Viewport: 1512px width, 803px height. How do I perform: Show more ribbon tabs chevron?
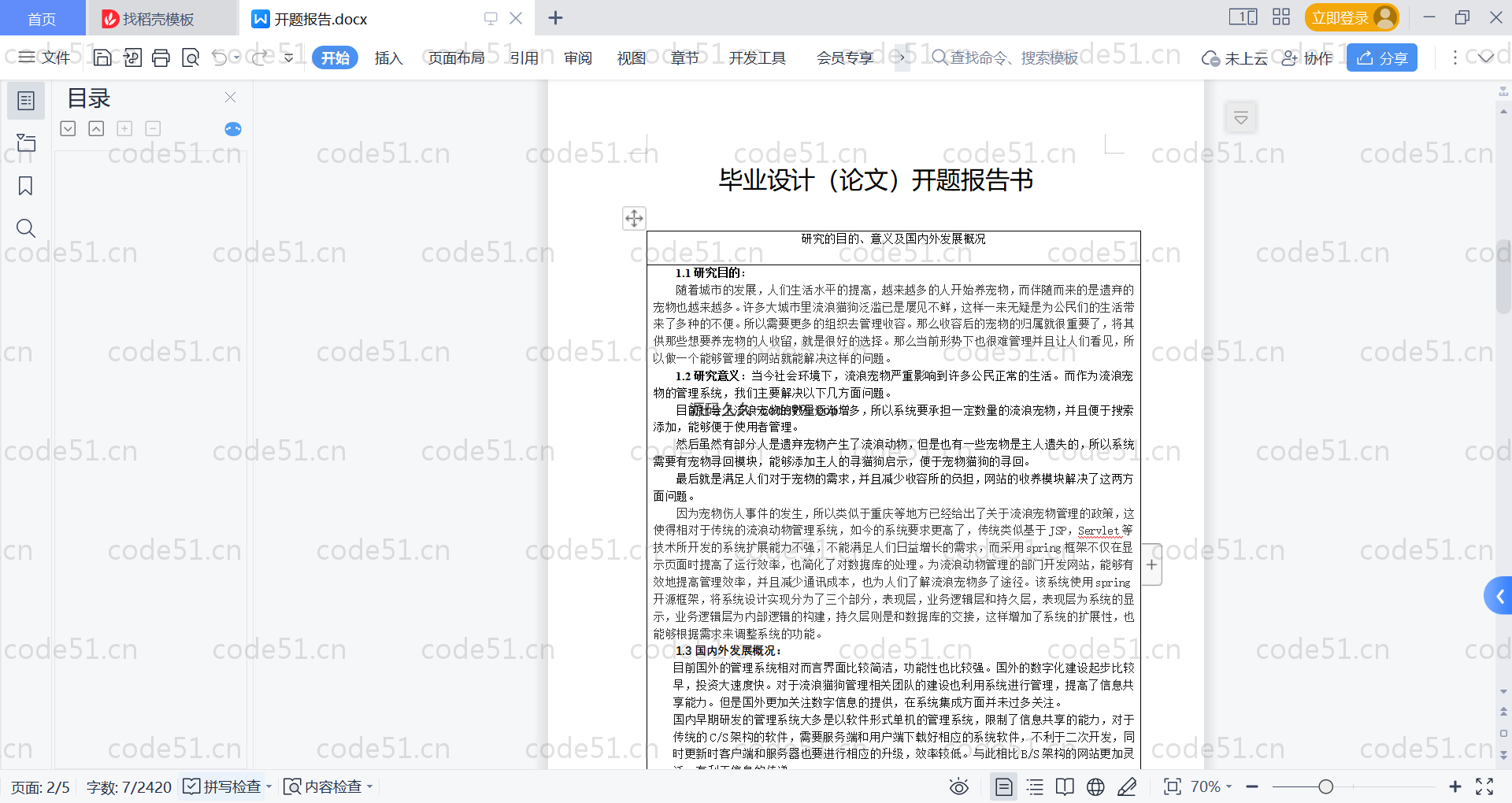(902, 57)
